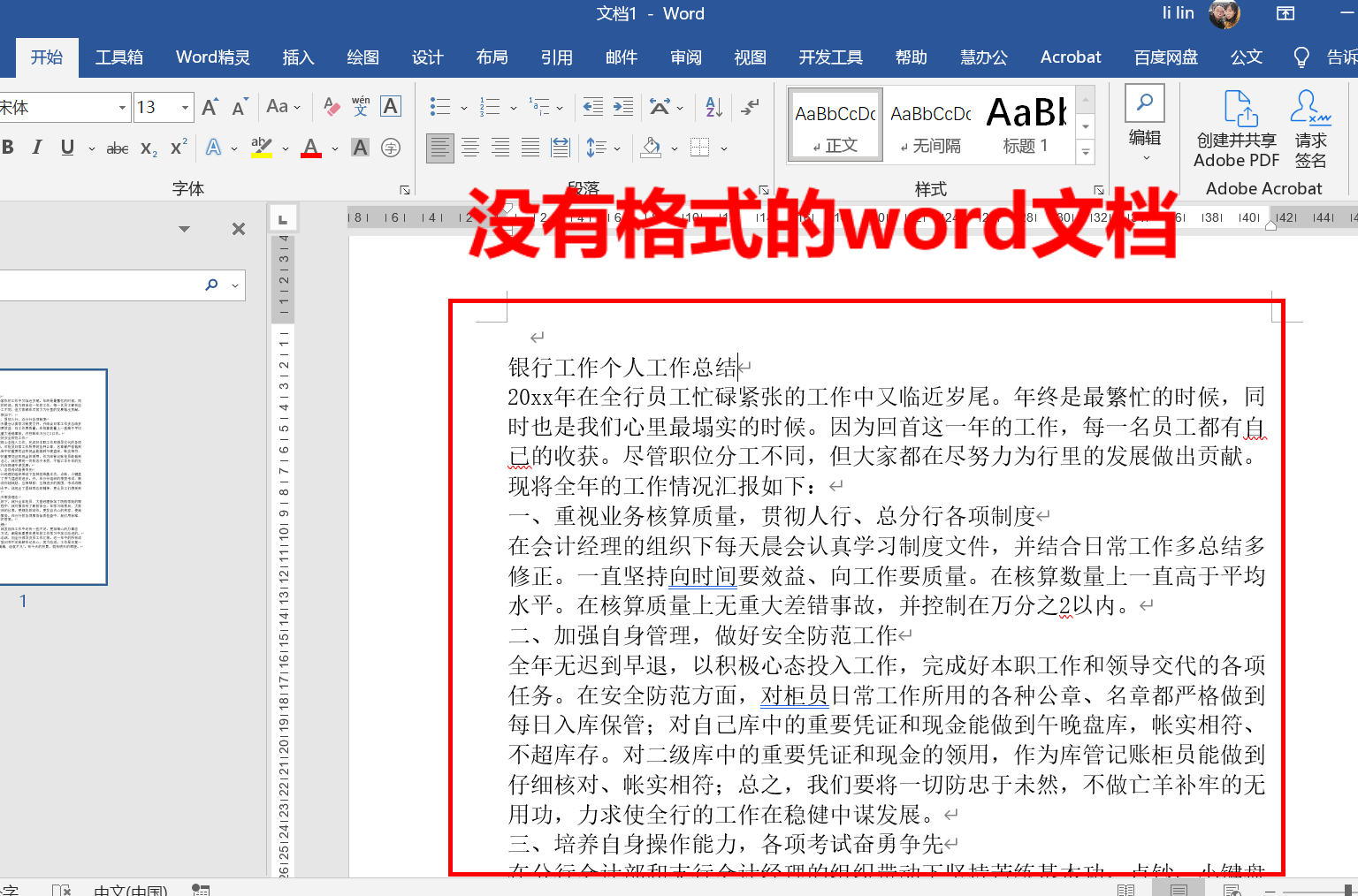Expand the styles gallery
The width and height of the screenshot is (1358, 896).
1086,153
